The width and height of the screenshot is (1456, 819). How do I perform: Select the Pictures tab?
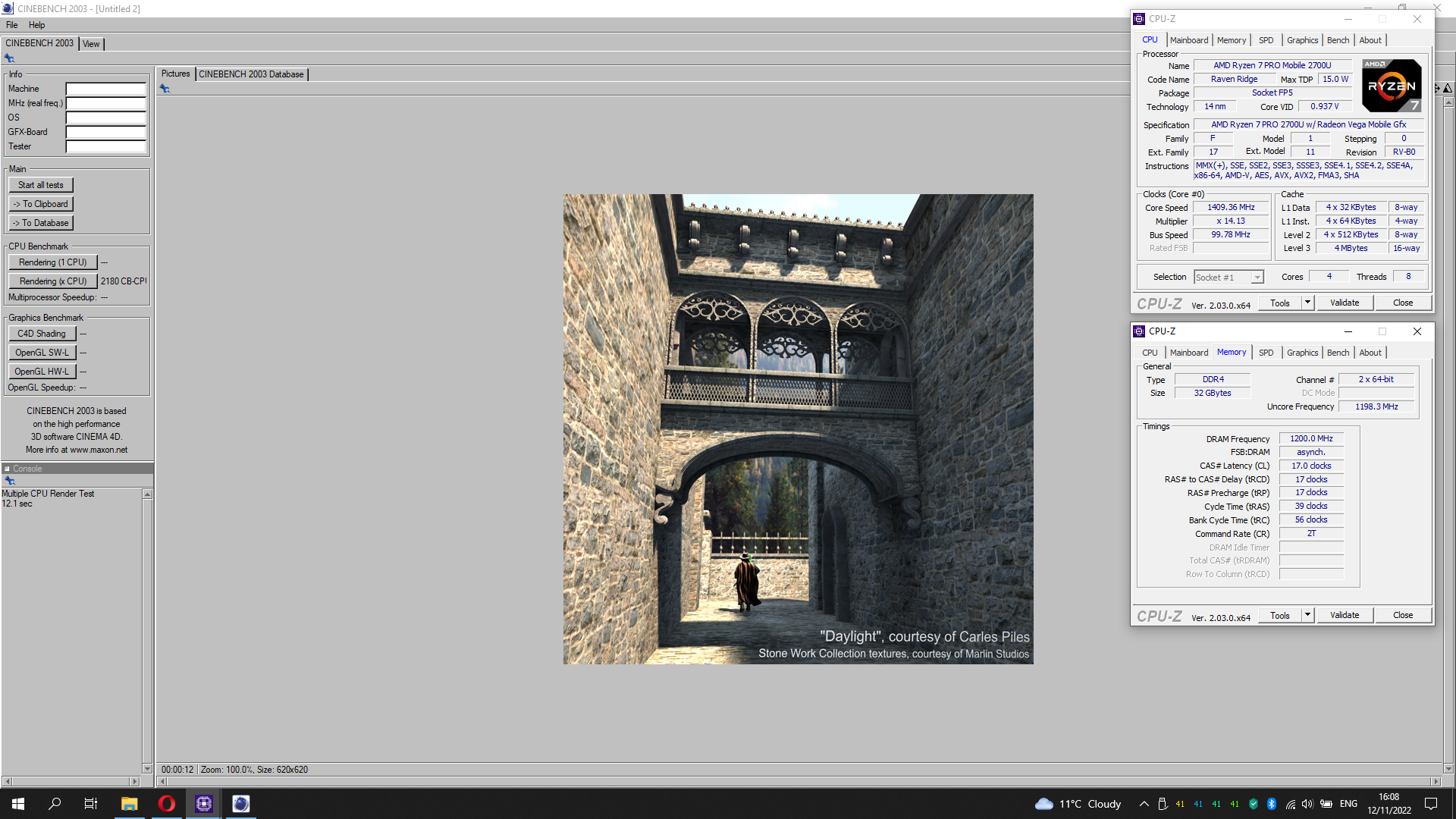(175, 74)
